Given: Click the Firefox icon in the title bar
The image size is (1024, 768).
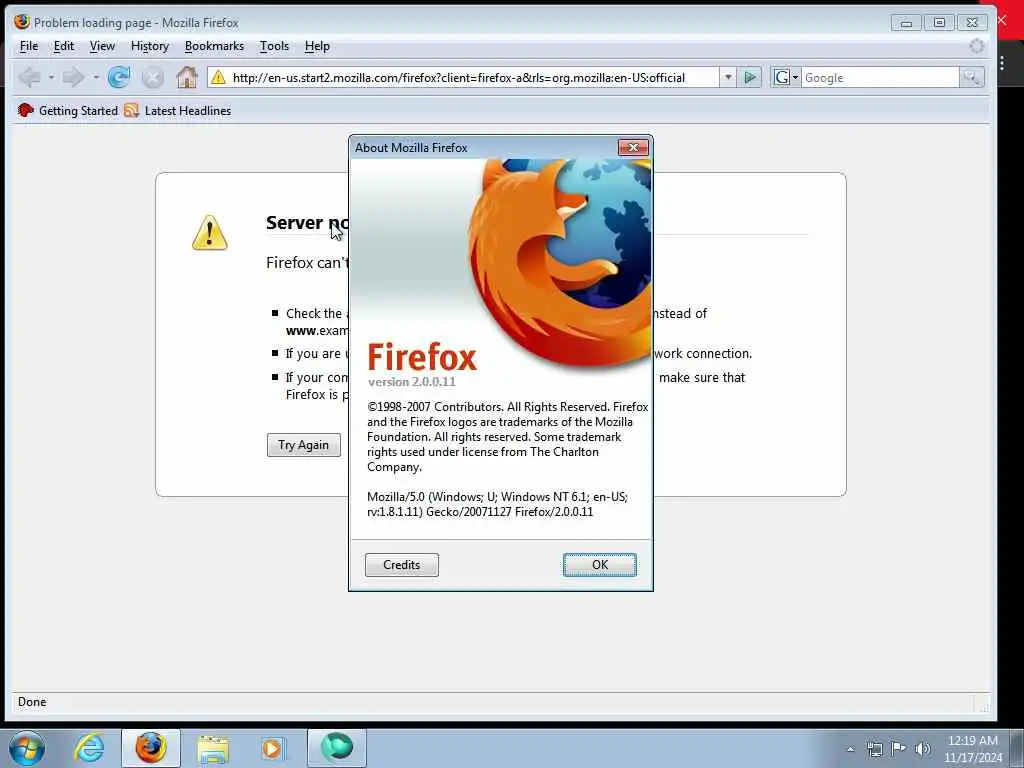Looking at the screenshot, I should click(x=22, y=22).
